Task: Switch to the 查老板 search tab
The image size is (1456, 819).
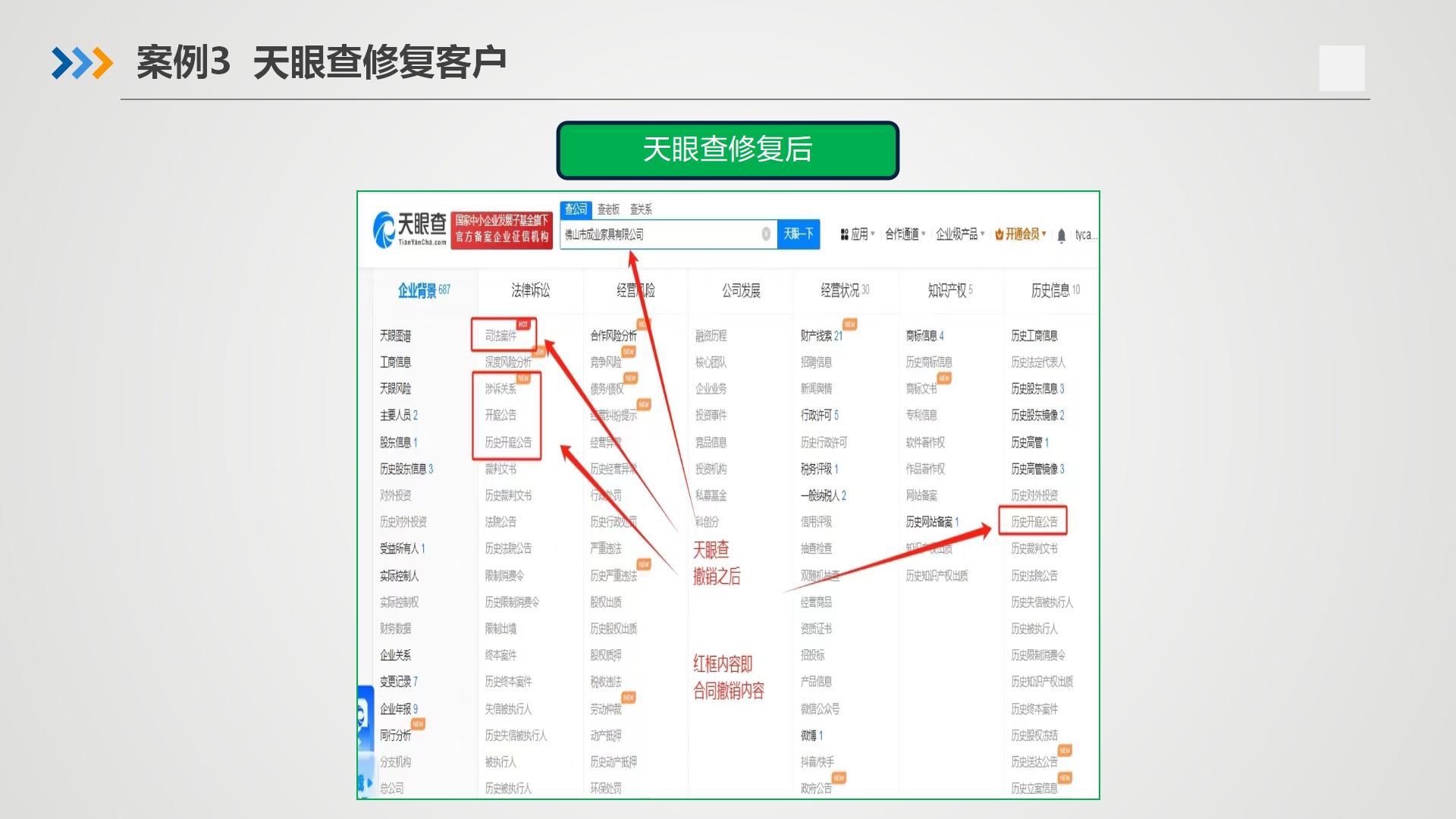Action: [608, 209]
